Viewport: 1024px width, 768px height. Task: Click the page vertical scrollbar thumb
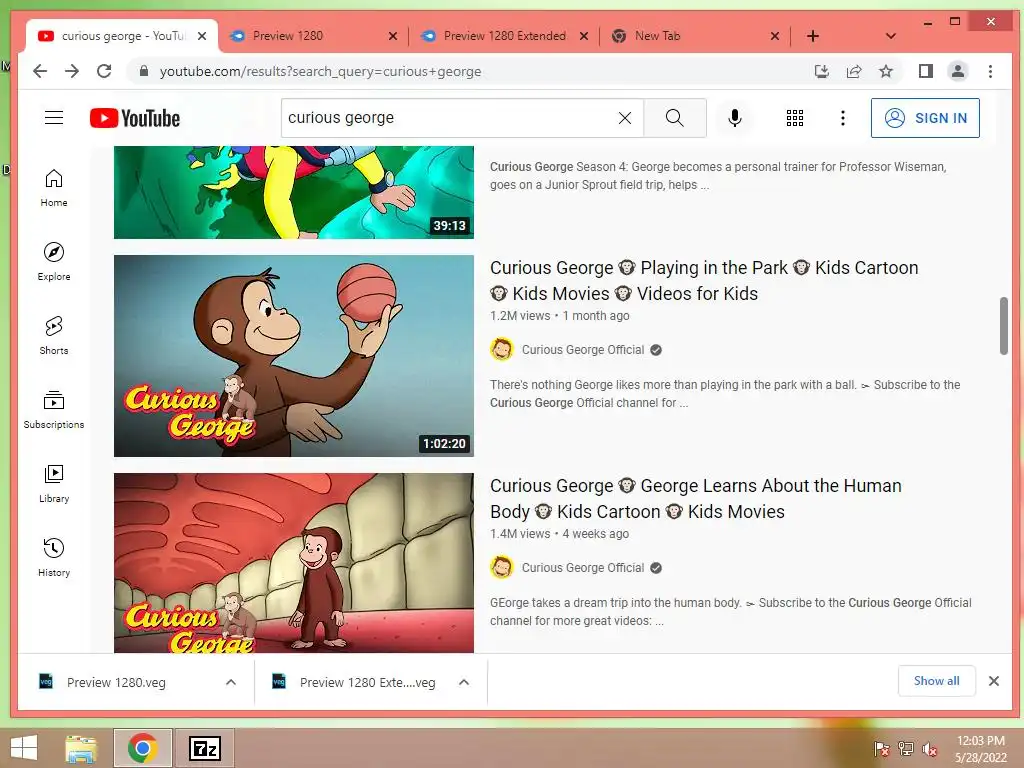coord(1004,326)
